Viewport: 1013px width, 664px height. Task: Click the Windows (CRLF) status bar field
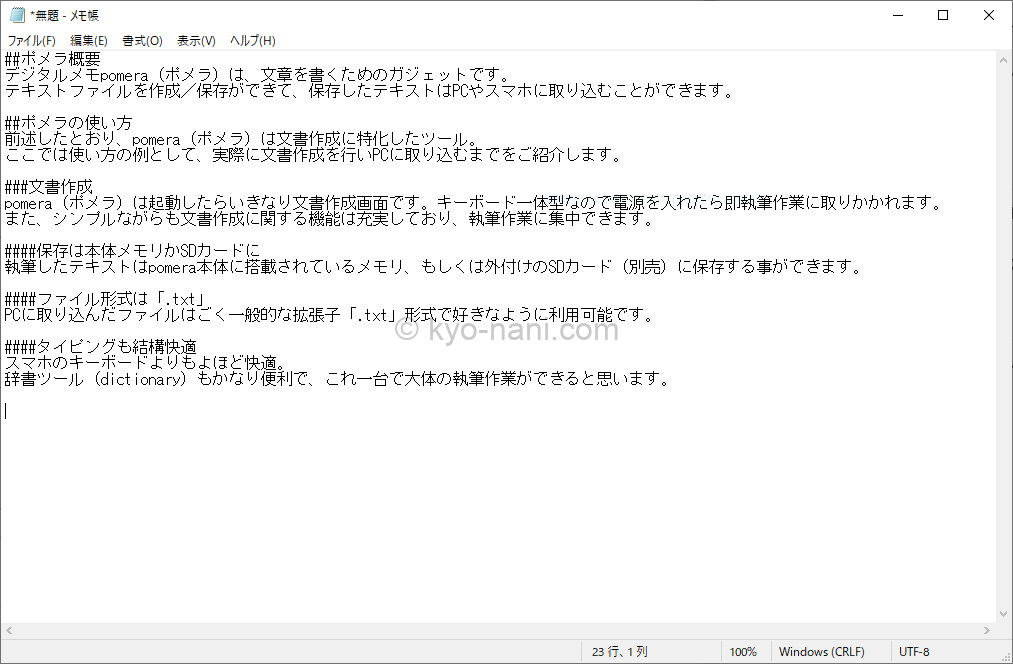pyautogui.click(x=821, y=652)
